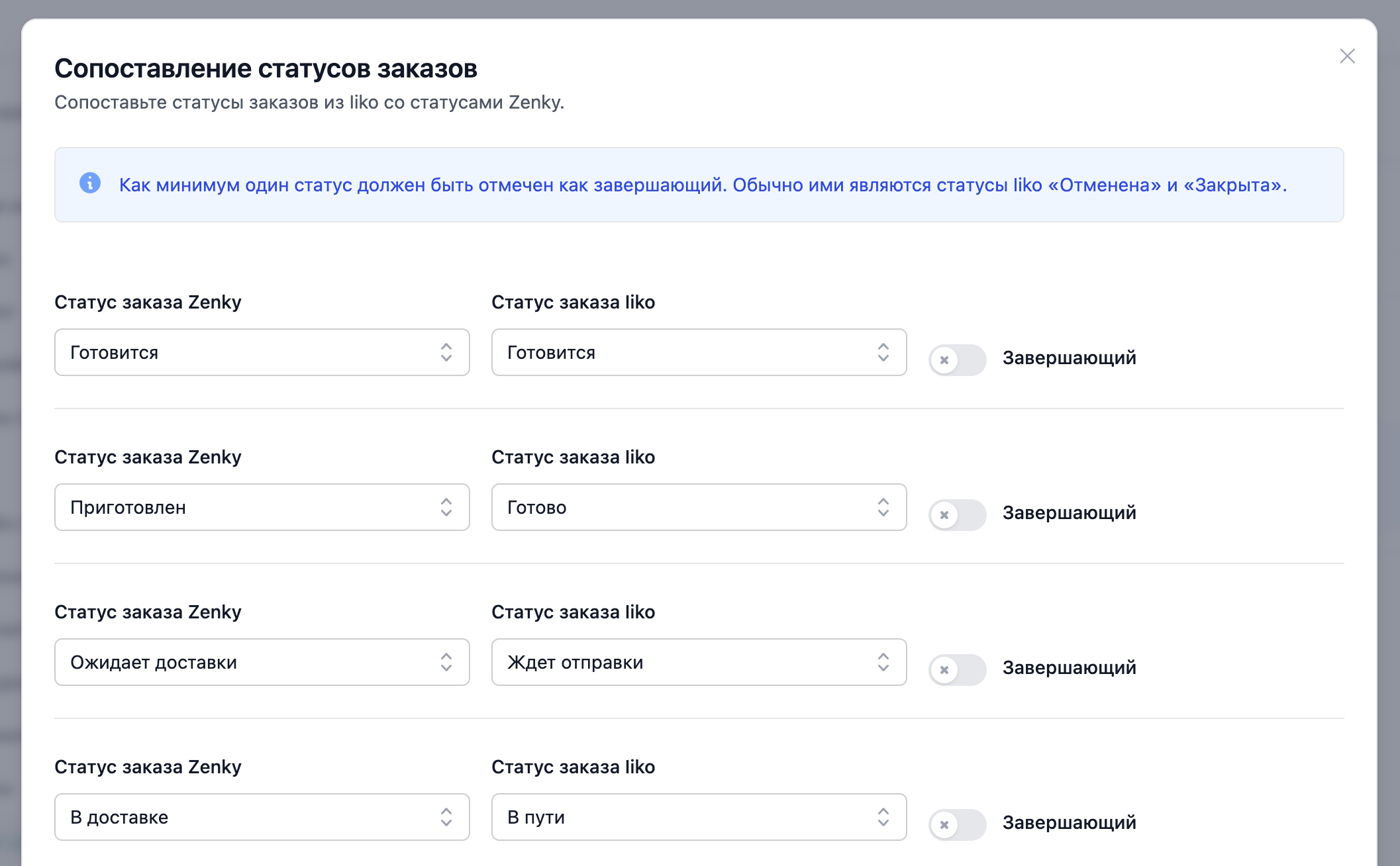The image size is (1400, 866).
Task: Open liko dropdown set to Ждет отправки
Action: [x=699, y=662]
